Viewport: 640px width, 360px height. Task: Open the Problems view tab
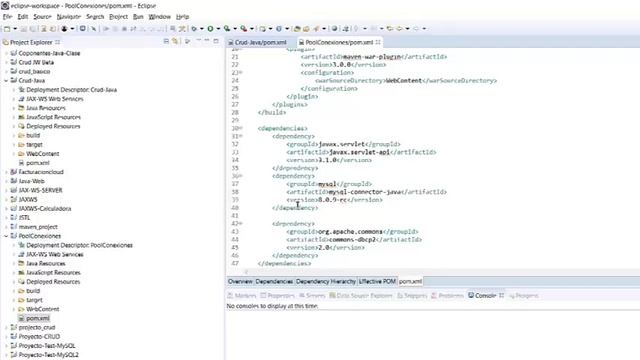point(447,296)
